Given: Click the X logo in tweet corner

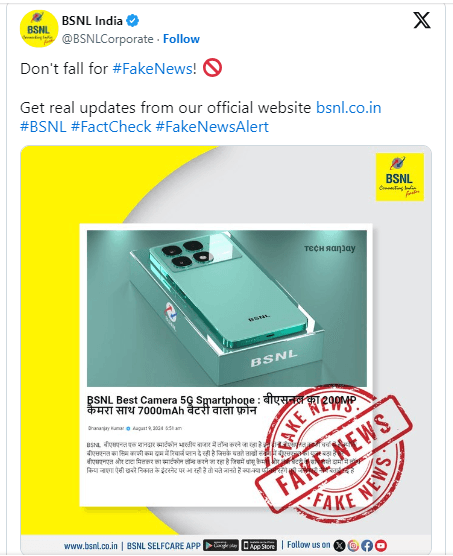Looking at the screenshot, I should (x=422, y=20).
